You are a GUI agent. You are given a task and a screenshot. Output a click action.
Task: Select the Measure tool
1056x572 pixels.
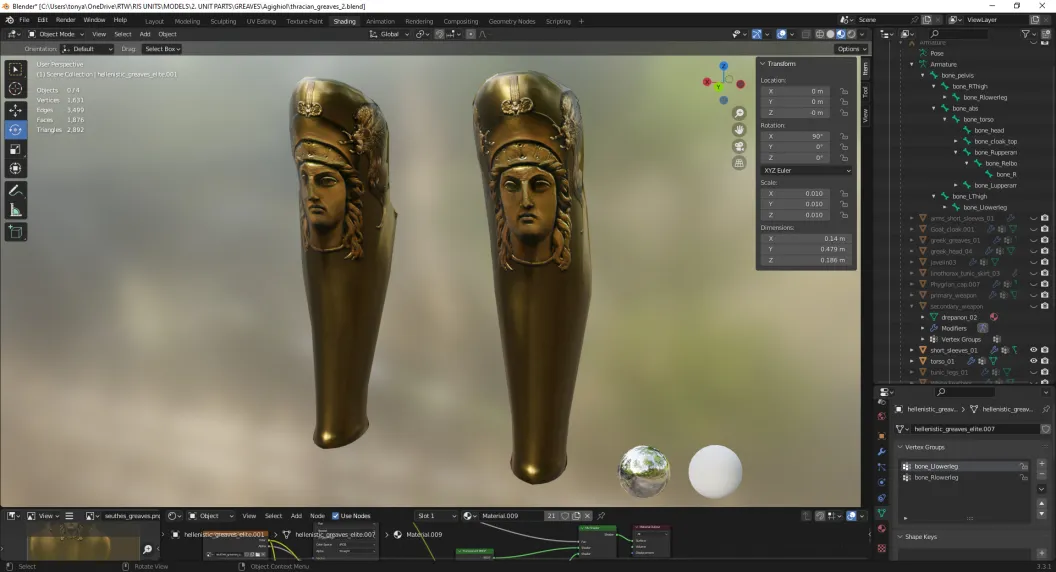click(15, 210)
